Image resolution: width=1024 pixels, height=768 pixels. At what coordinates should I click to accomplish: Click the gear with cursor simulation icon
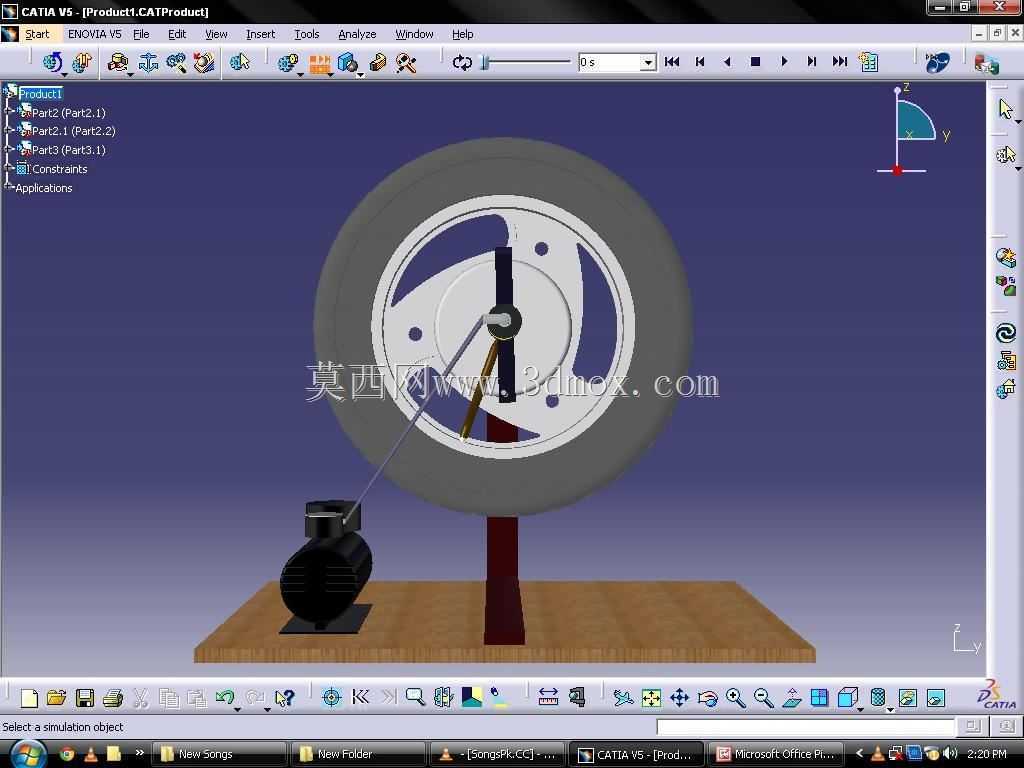(x=239, y=63)
